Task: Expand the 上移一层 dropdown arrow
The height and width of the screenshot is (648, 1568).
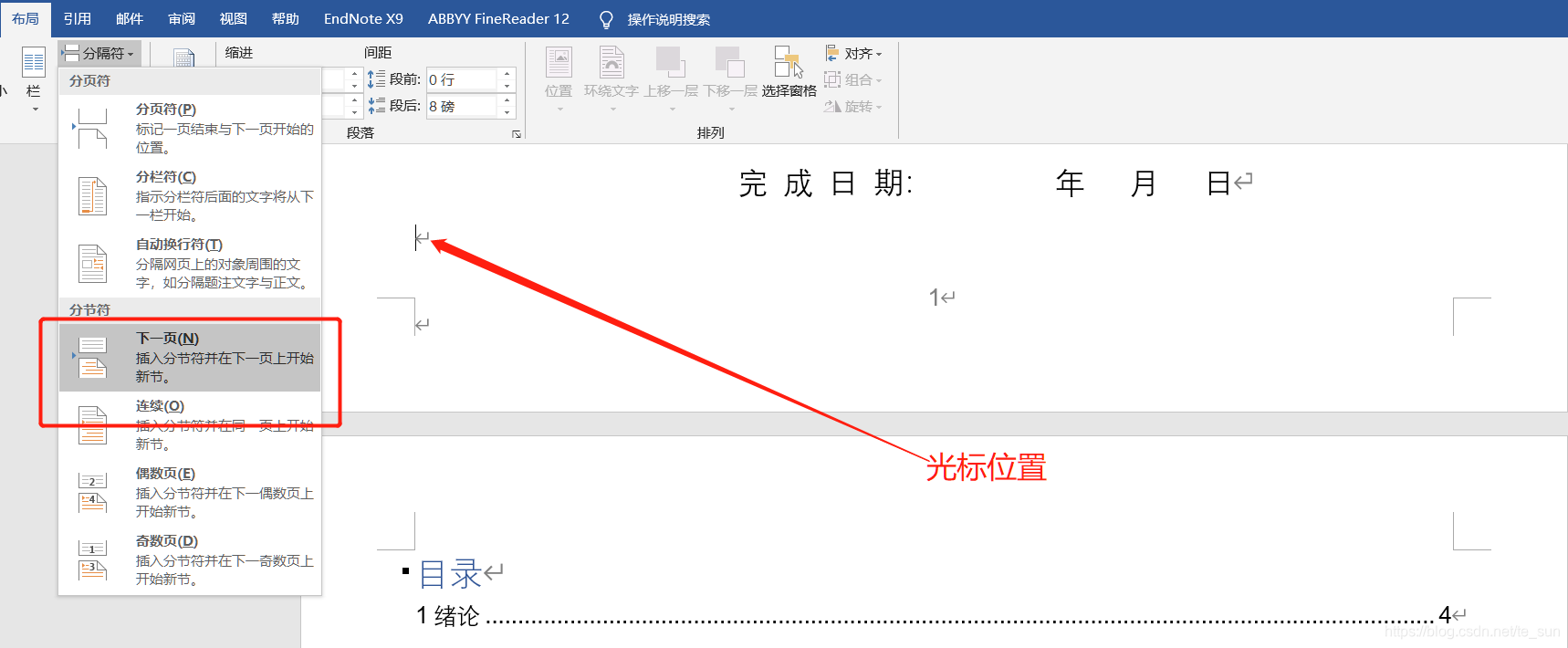Action: [672, 110]
